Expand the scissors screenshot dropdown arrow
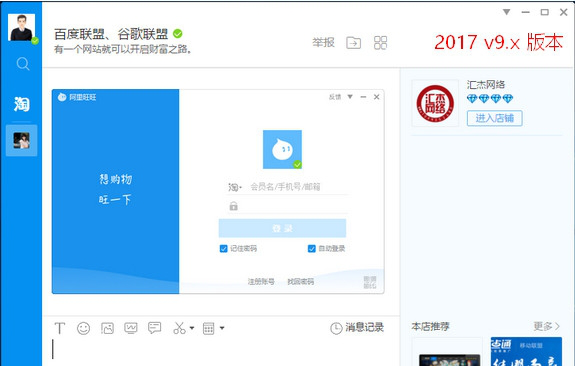 (192, 328)
